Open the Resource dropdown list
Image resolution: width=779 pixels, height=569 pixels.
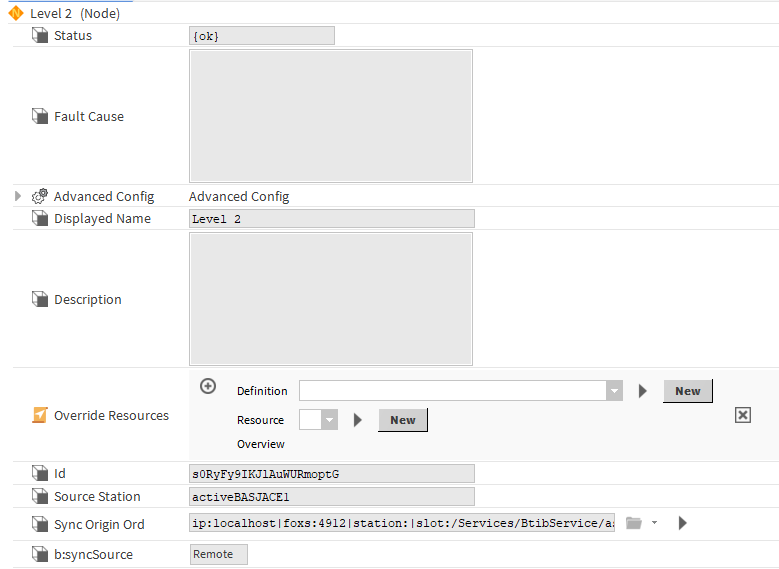coord(329,420)
